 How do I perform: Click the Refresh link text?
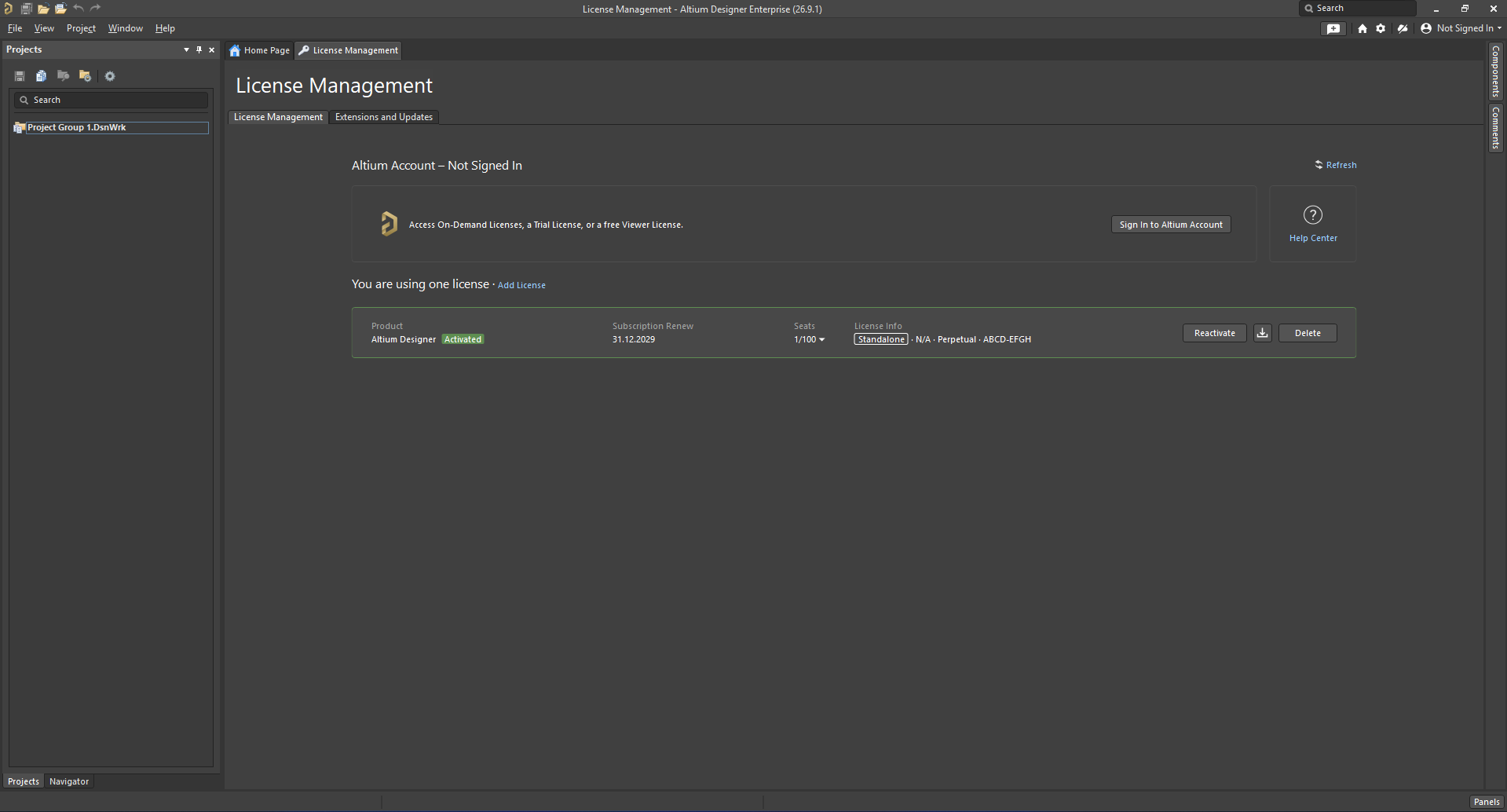coord(1341,165)
